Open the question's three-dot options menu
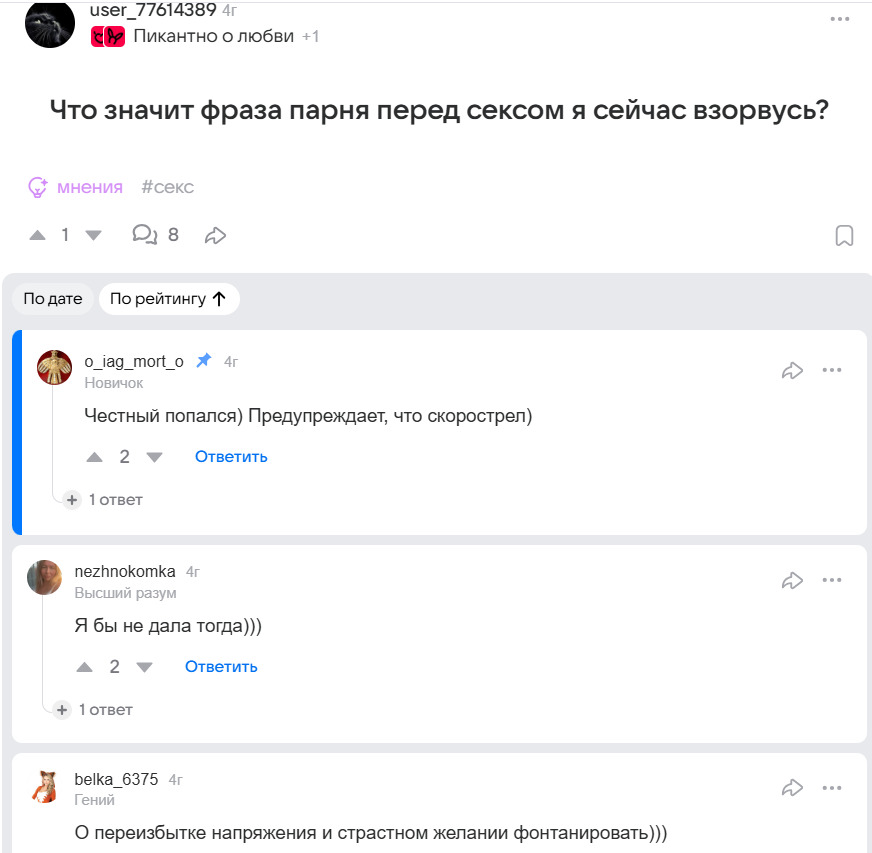Screen dimensions: 872x853 click(840, 19)
